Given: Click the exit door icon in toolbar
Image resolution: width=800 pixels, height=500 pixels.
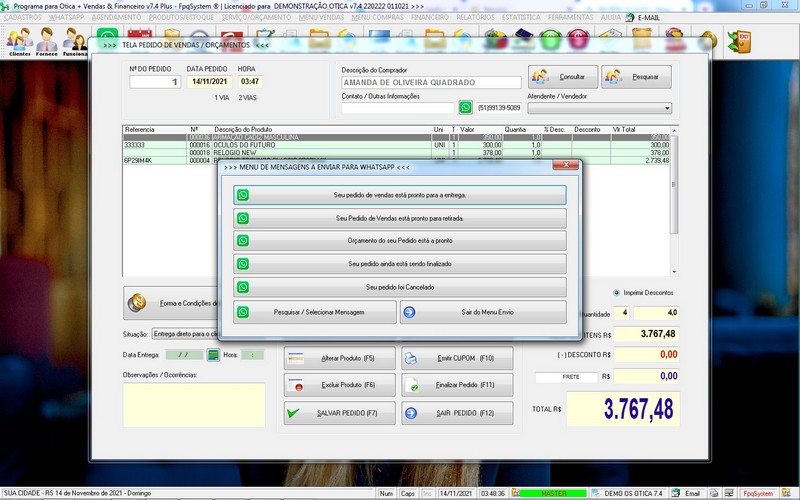Looking at the screenshot, I should pyautogui.click(x=739, y=41).
